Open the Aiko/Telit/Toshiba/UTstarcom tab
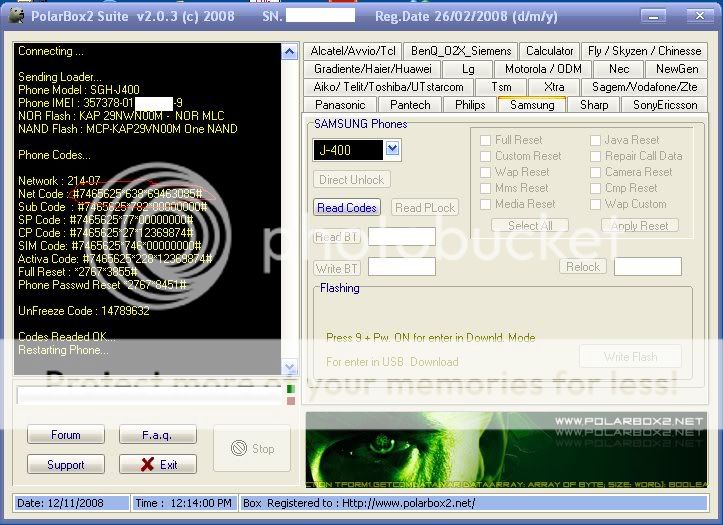Screen dimensions: 723x525 (388, 87)
